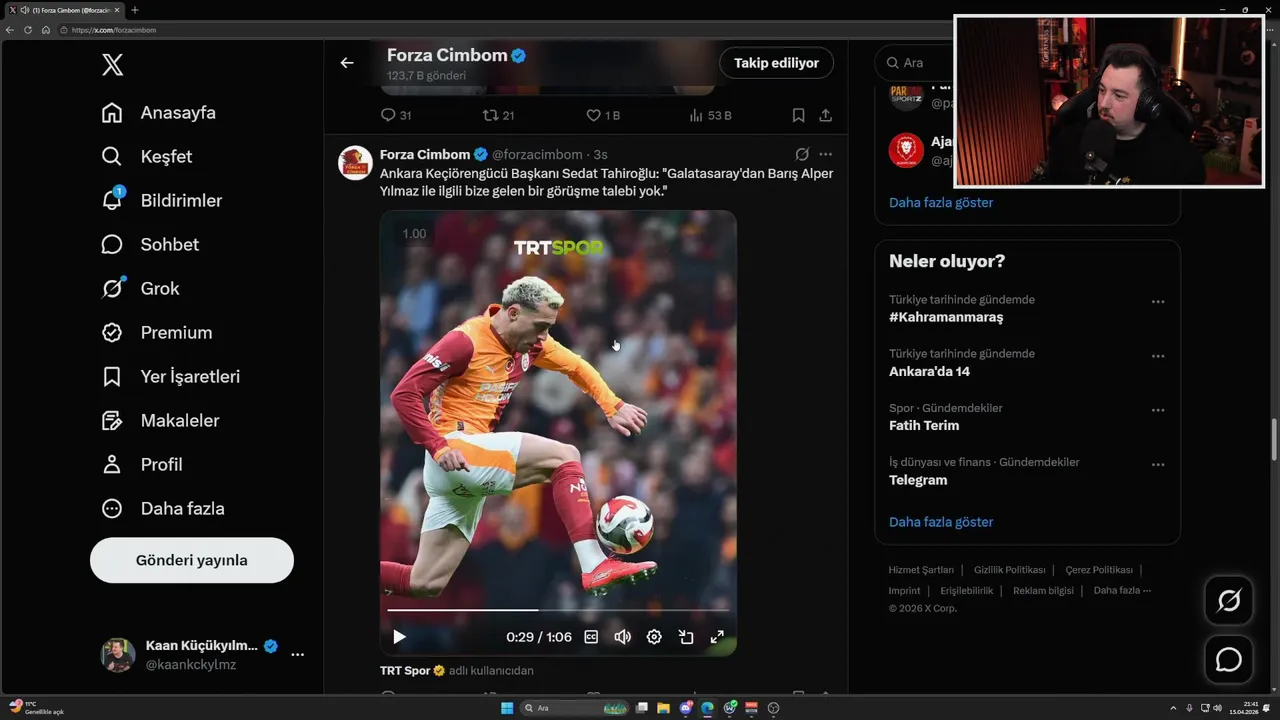
Task: Play the TRT Spor video
Action: [399, 637]
